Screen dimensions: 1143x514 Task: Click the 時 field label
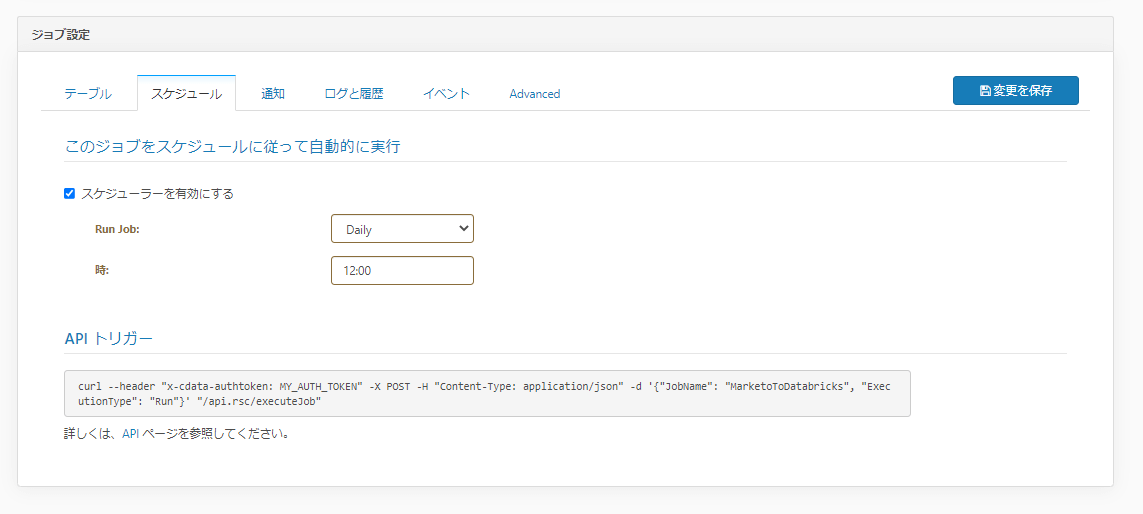pyautogui.click(x=101, y=270)
